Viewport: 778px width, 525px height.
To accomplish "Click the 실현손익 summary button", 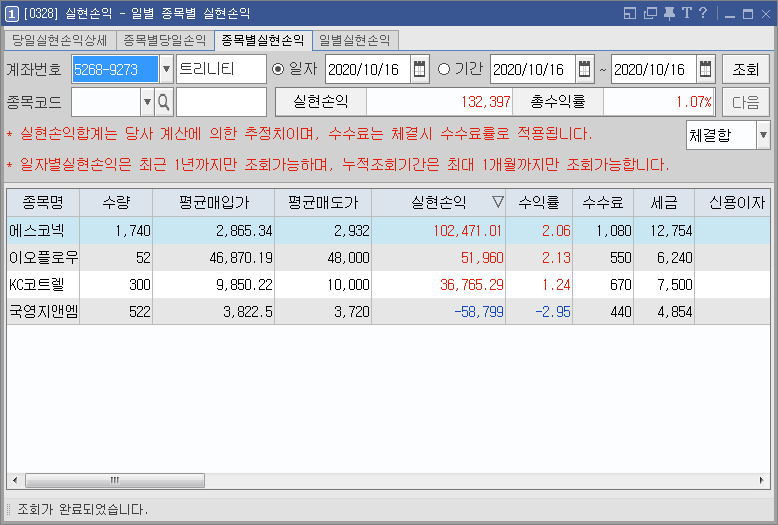I will coord(321,102).
